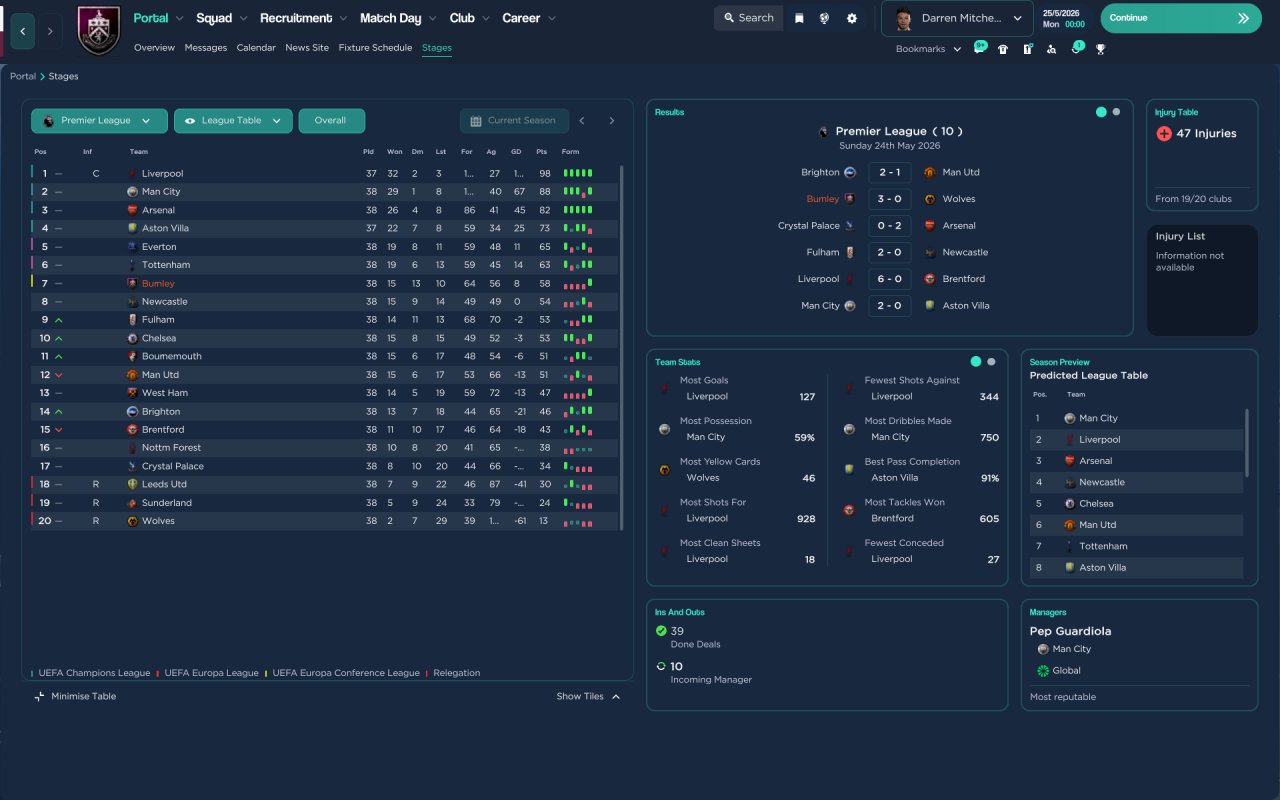This screenshot has width=1280, height=800.
Task: Click the Burnley club crest in header
Action: (98, 31)
